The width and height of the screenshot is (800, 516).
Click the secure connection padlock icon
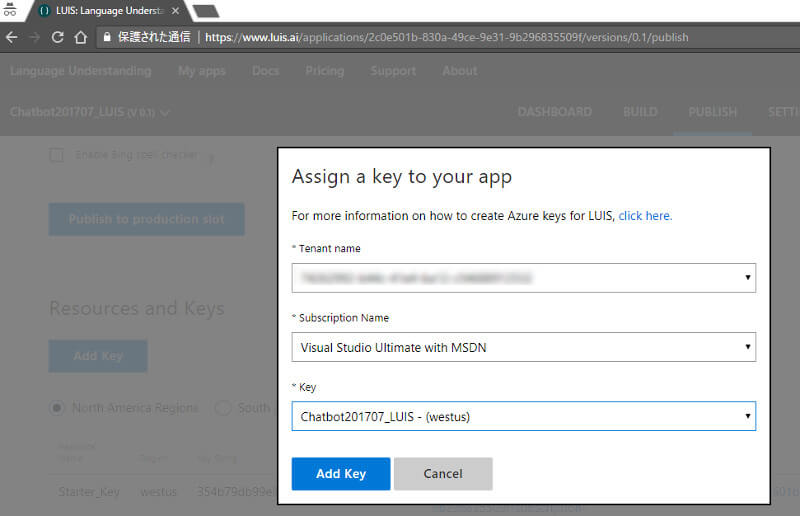point(107,37)
